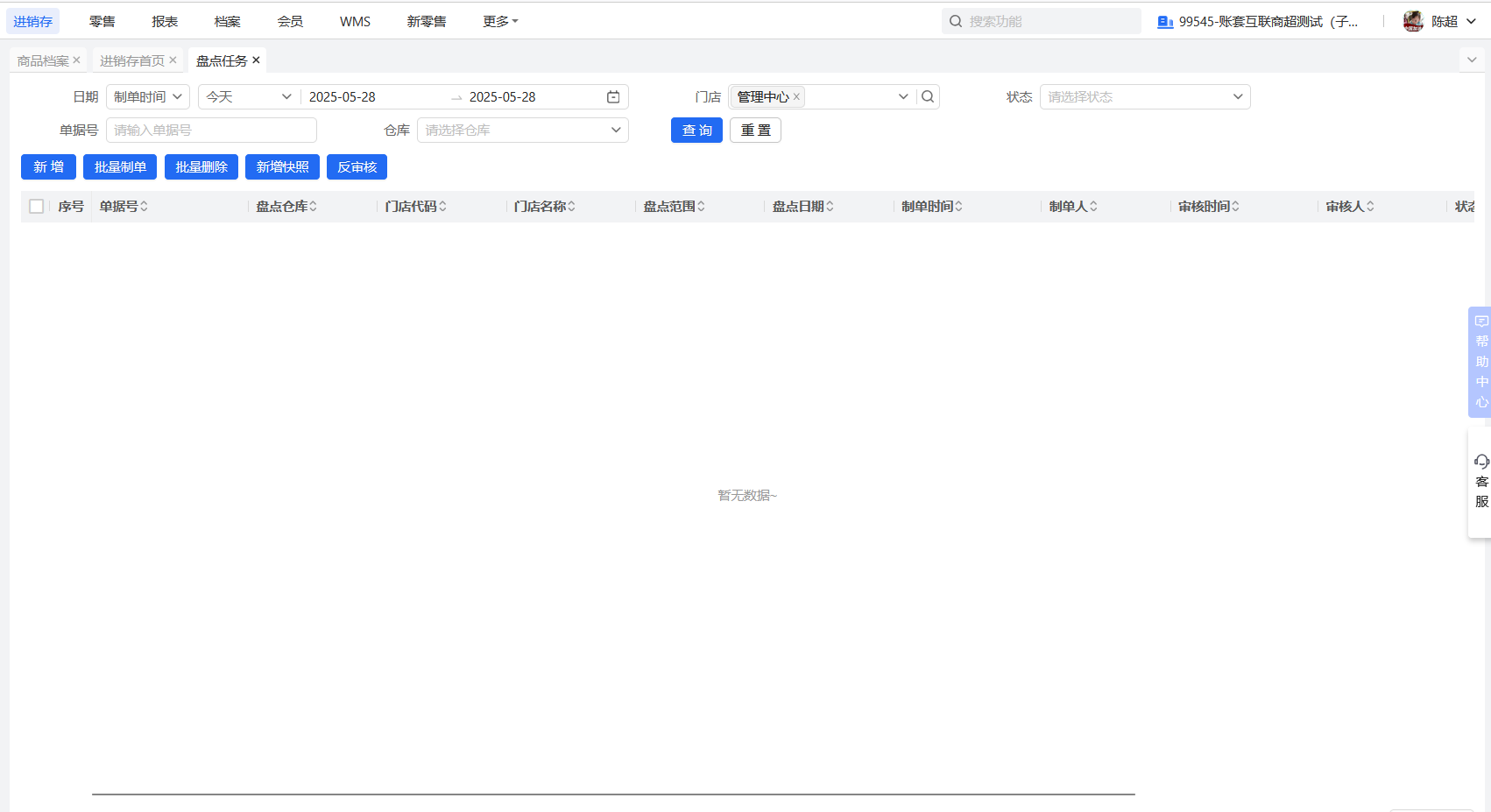Toggle the select-all checkbox in table header
This screenshot has width=1491, height=812.
pyautogui.click(x=36, y=207)
